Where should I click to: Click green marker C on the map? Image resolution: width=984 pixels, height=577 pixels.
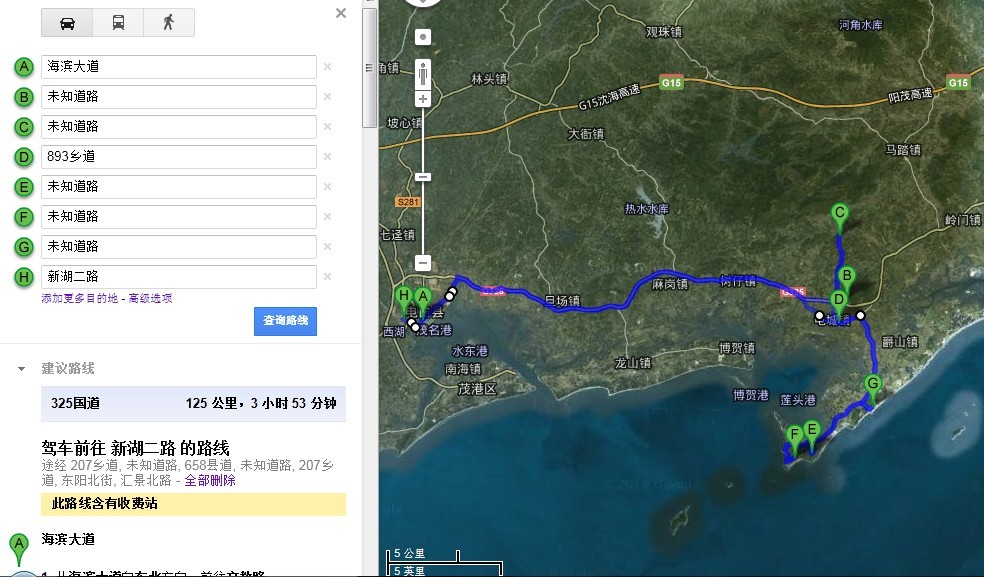(x=840, y=213)
